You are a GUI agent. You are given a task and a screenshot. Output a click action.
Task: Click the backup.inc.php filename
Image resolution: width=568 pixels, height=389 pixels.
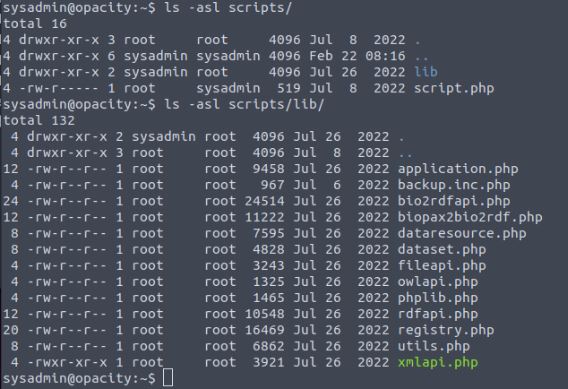[454, 185]
